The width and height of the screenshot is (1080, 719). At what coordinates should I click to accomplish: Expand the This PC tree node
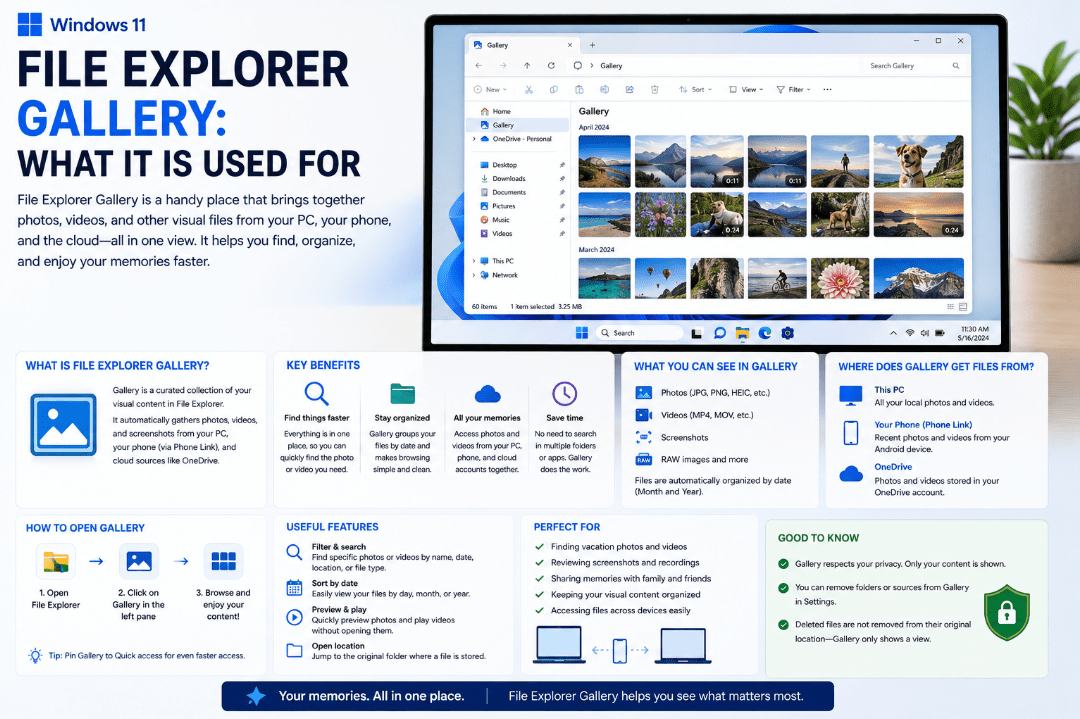tap(475, 261)
